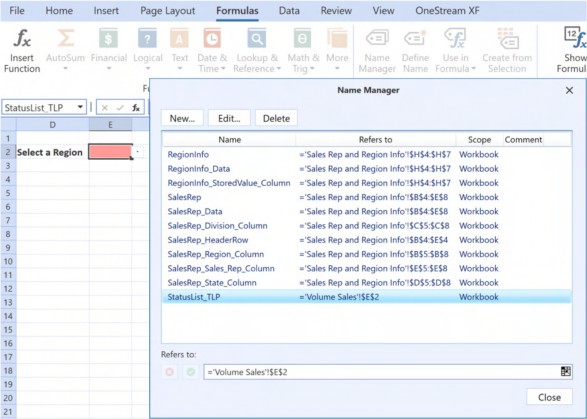
Task: Switch to the Data ribbon tab
Action: (x=289, y=10)
